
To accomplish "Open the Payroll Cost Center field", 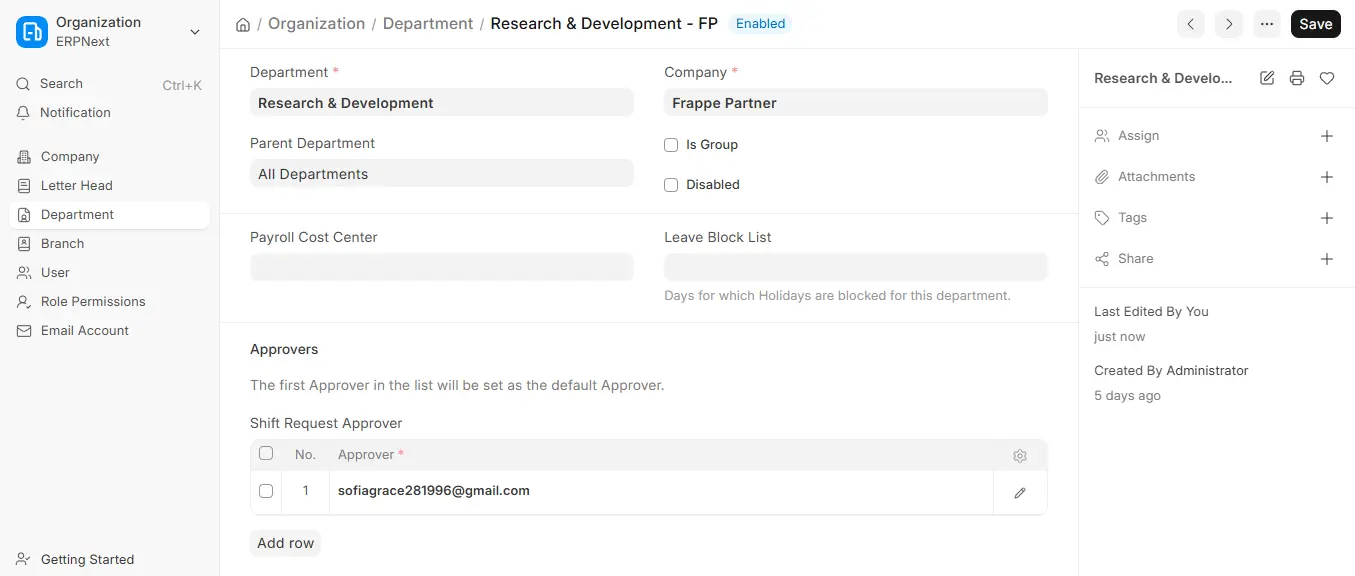I will point(442,267).
